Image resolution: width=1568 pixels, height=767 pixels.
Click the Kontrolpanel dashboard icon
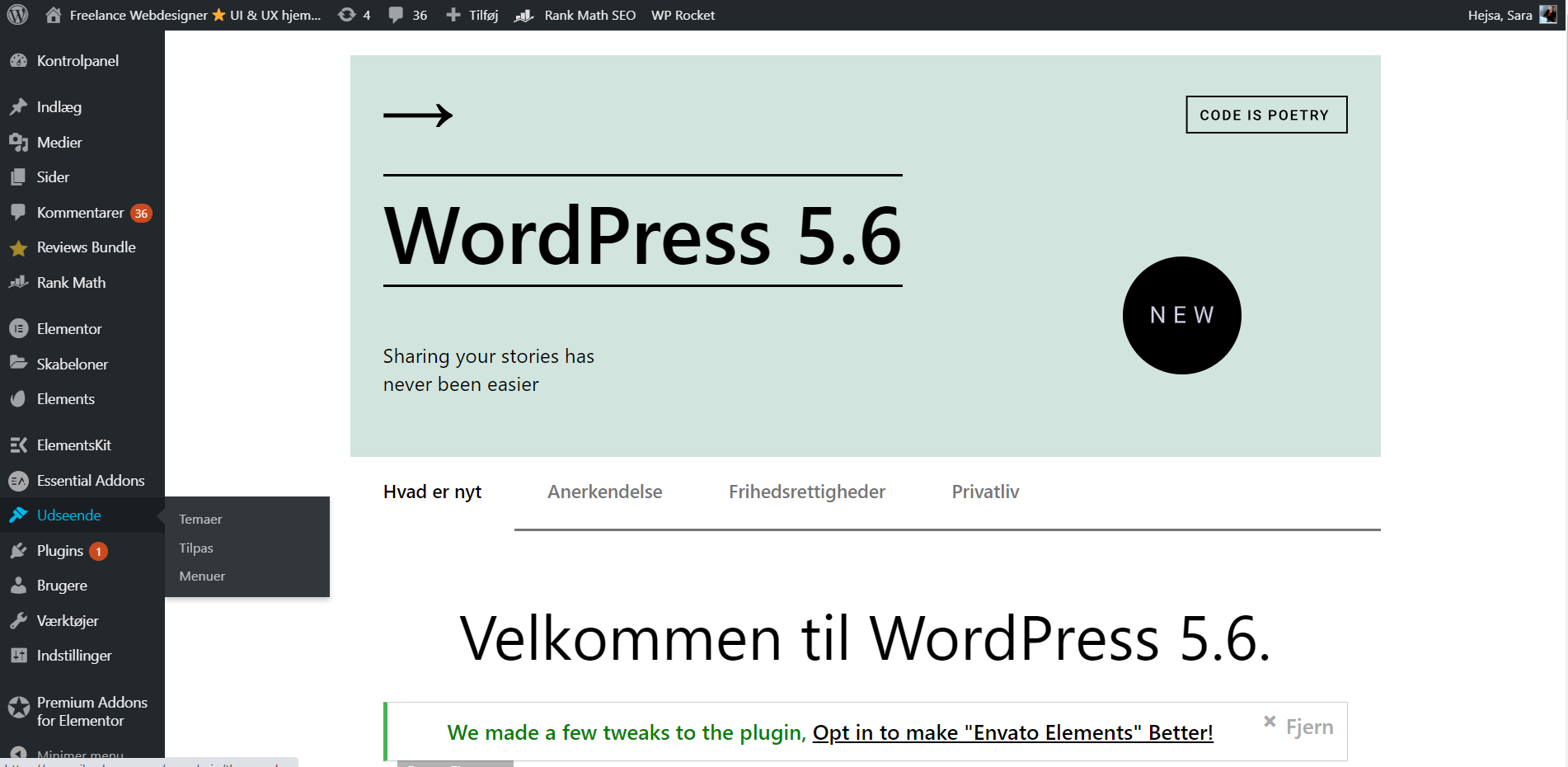click(18, 61)
